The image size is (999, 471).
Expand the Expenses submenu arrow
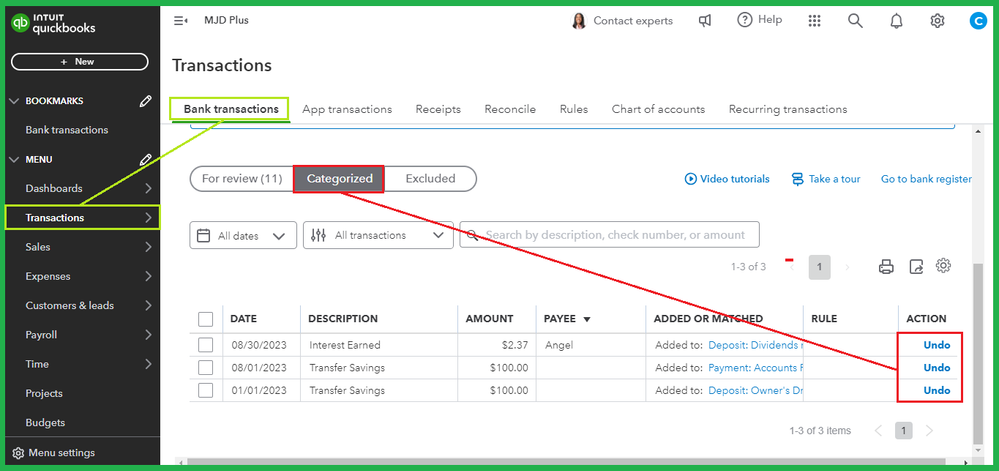[148, 277]
